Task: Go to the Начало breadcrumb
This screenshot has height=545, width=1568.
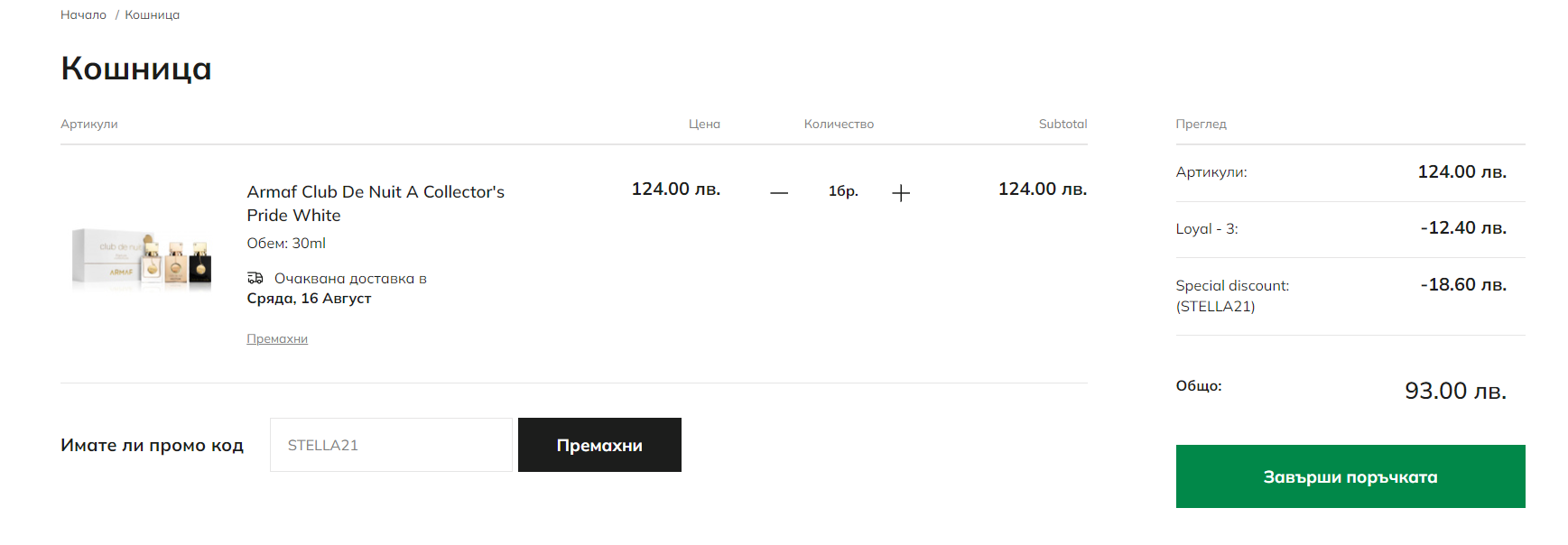Action: point(83,14)
